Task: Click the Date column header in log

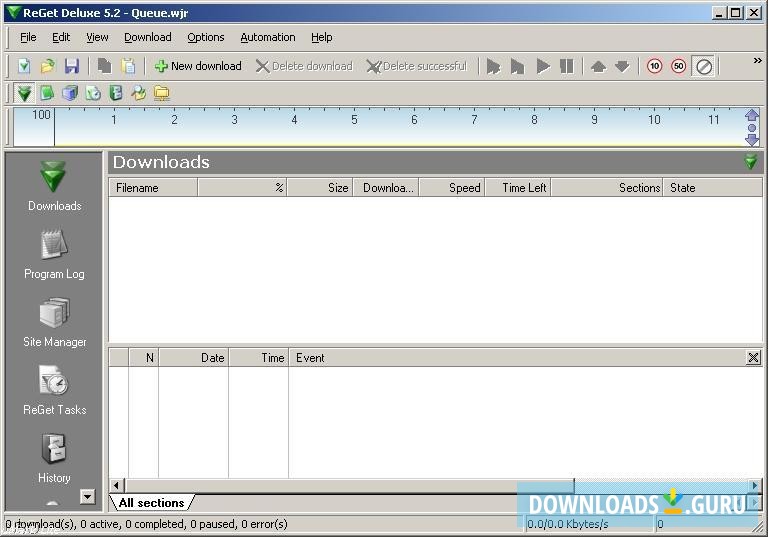Action: (193, 358)
